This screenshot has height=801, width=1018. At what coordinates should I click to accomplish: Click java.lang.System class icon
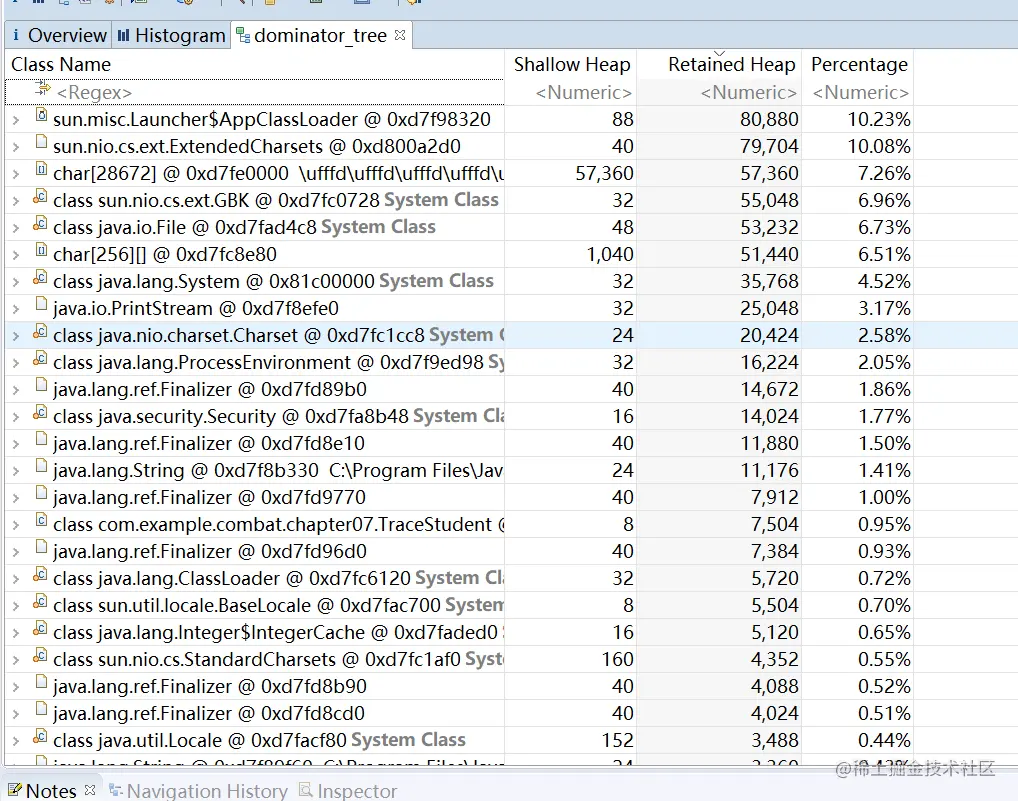[x=41, y=278]
